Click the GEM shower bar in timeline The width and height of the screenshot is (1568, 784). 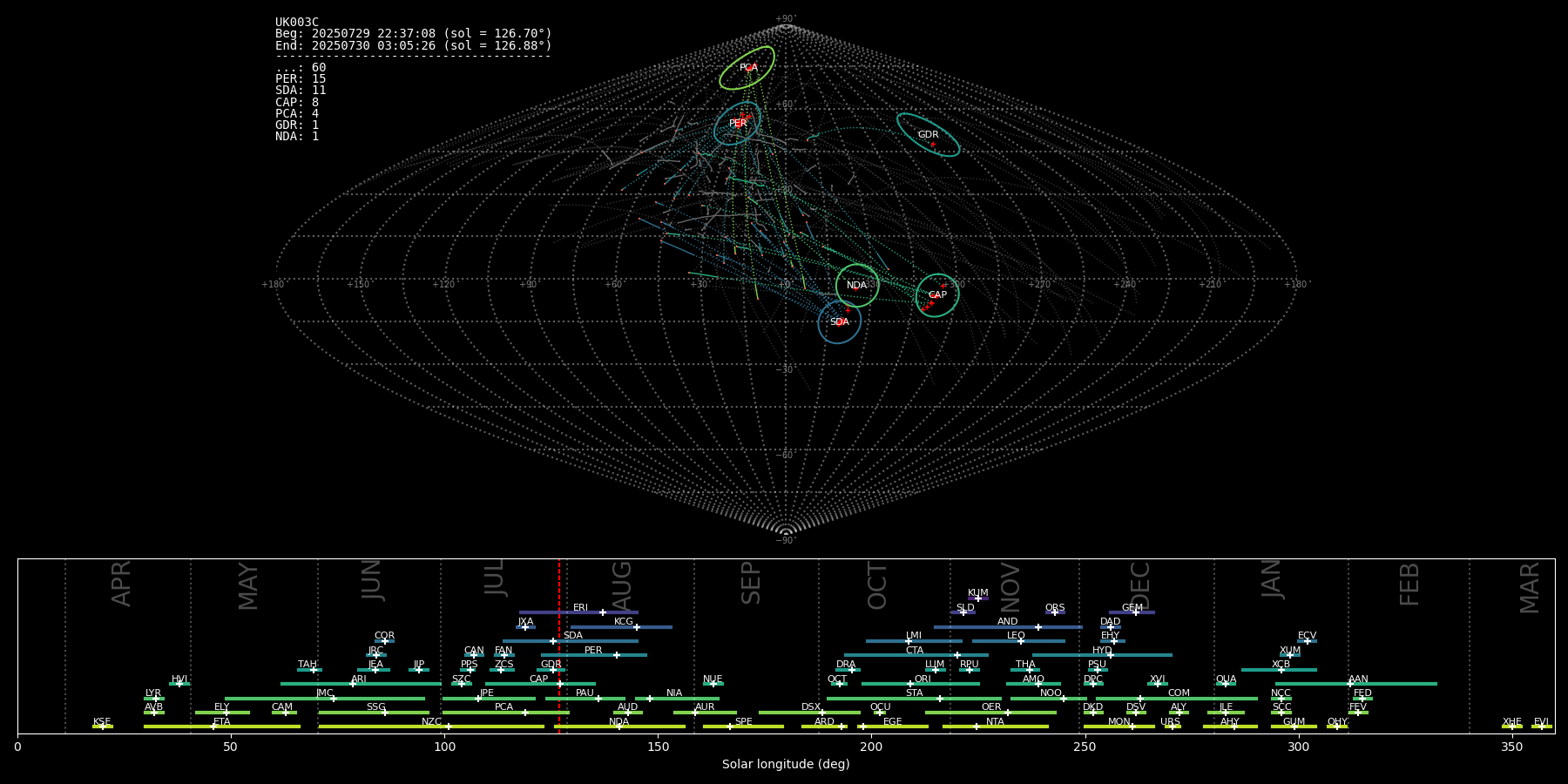pyautogui.click(x=1132, y=612)
